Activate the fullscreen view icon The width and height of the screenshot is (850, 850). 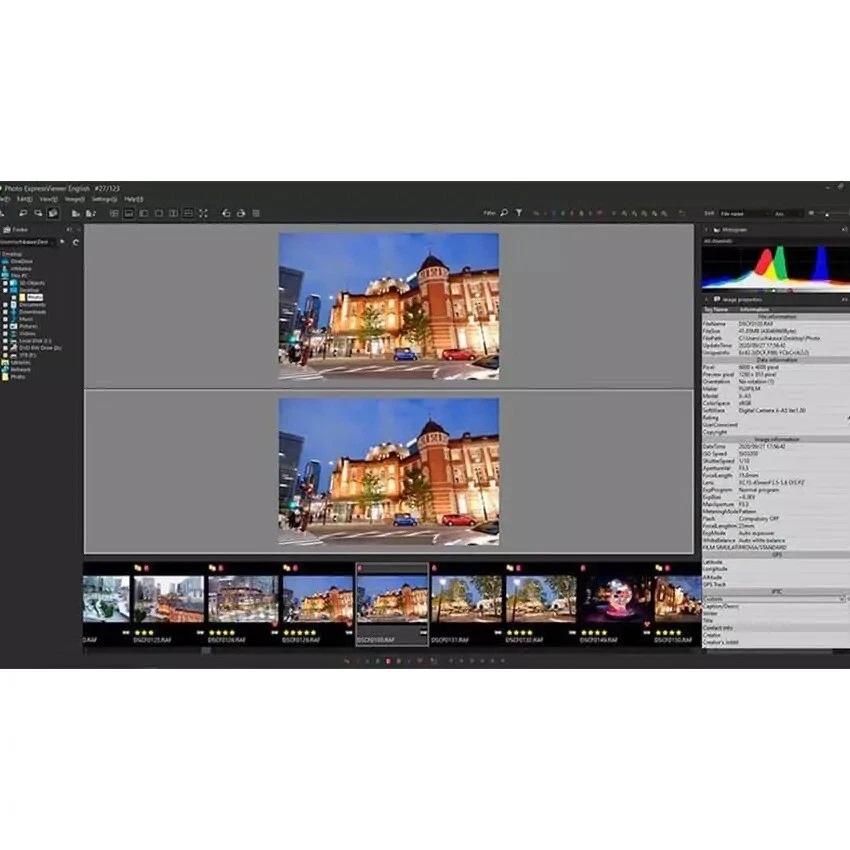click(202, 213)
